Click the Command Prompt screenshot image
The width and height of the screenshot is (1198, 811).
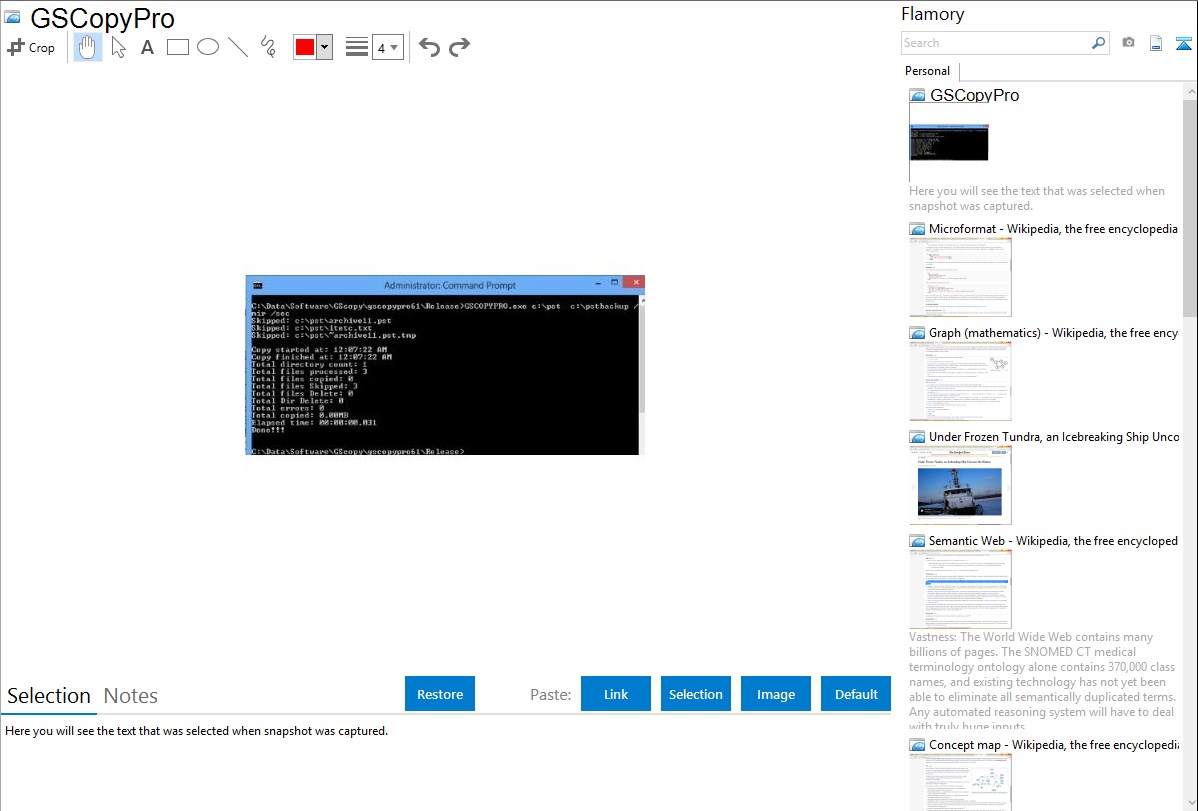pos(445,365)
